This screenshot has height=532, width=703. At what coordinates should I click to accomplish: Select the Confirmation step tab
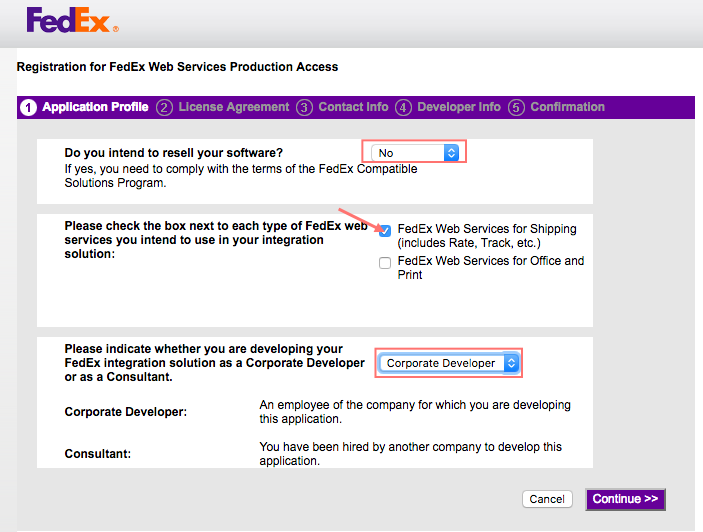click(x=568, y=107)
